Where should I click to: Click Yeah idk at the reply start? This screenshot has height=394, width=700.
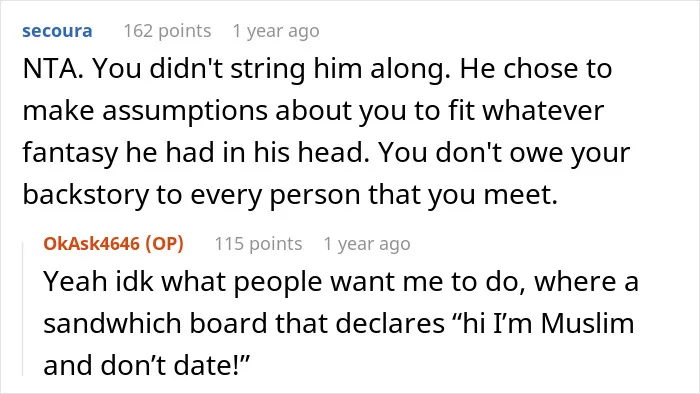pos(98,282)
